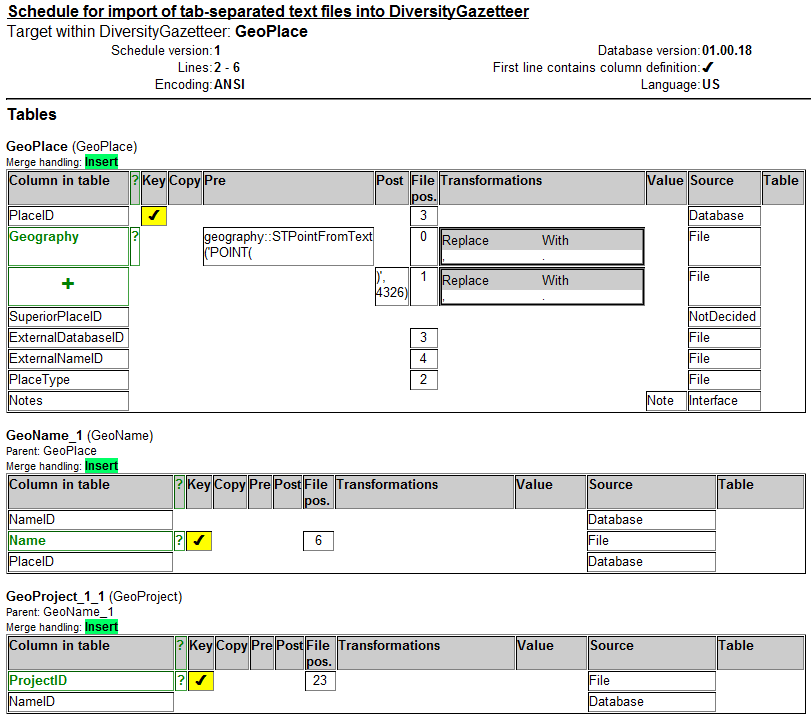The width and height of the screenshot is (811, 722).
Task: Click the PlaceID cell in GeoName_1 table
Action: pos(91,562)
